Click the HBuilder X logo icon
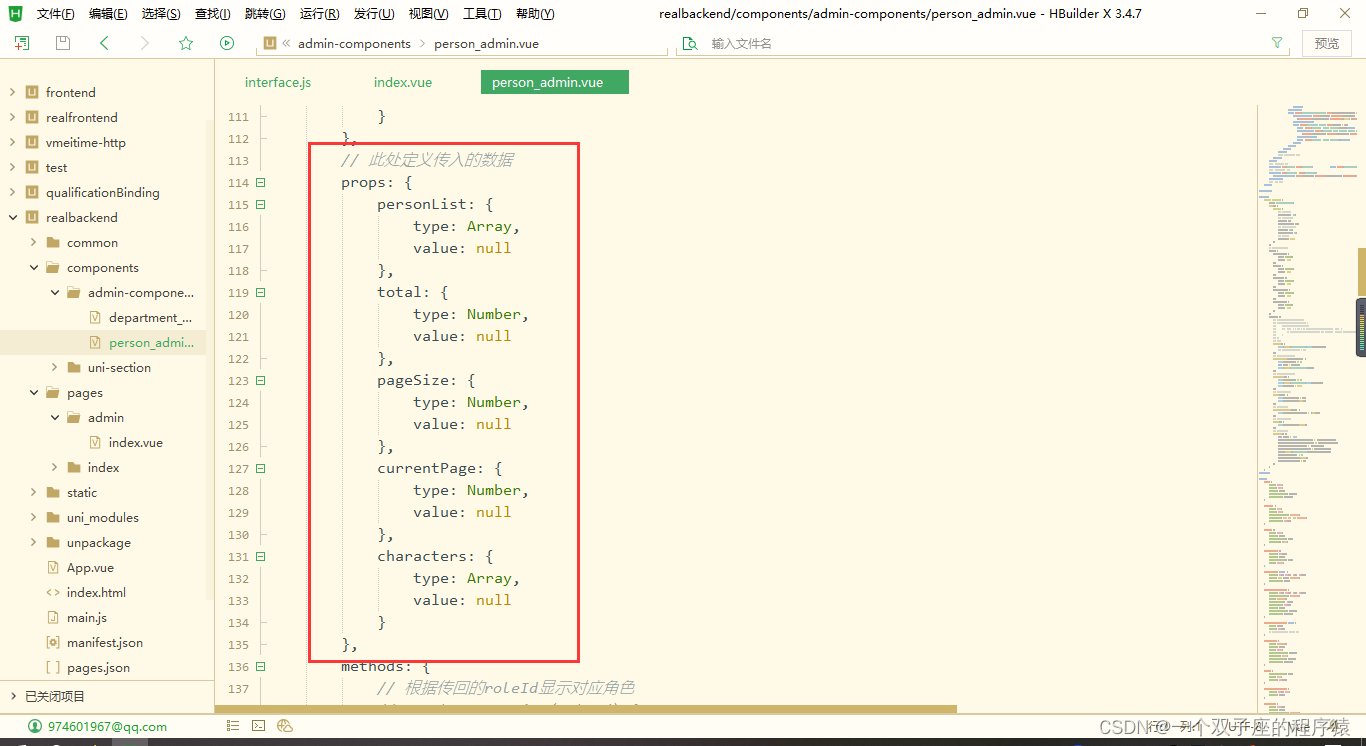 15,13
